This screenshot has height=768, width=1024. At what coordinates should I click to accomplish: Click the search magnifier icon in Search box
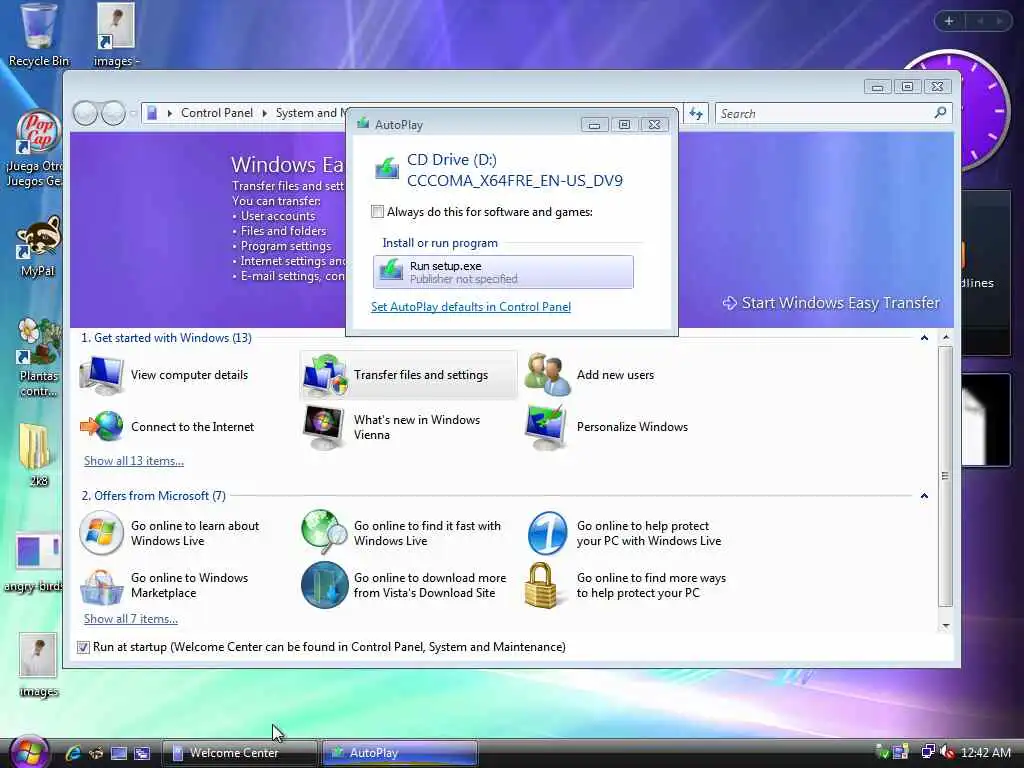click(x=940, y=113)
